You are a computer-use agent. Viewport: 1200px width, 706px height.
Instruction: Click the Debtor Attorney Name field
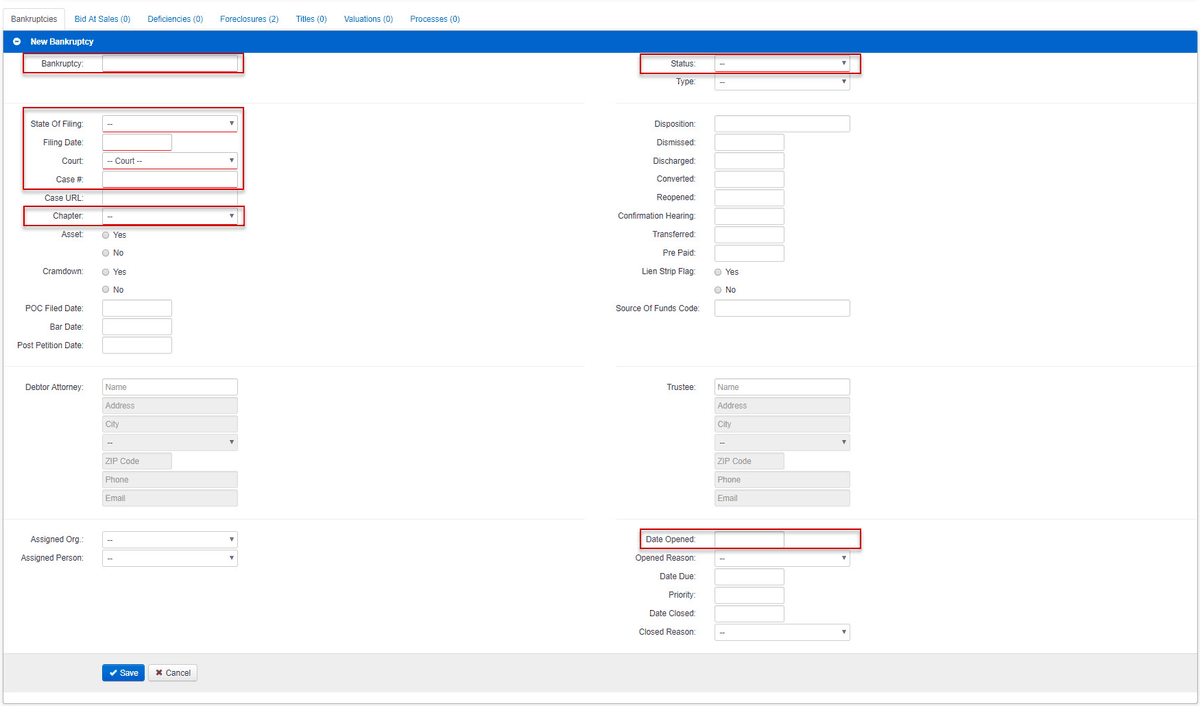point(170,387)
